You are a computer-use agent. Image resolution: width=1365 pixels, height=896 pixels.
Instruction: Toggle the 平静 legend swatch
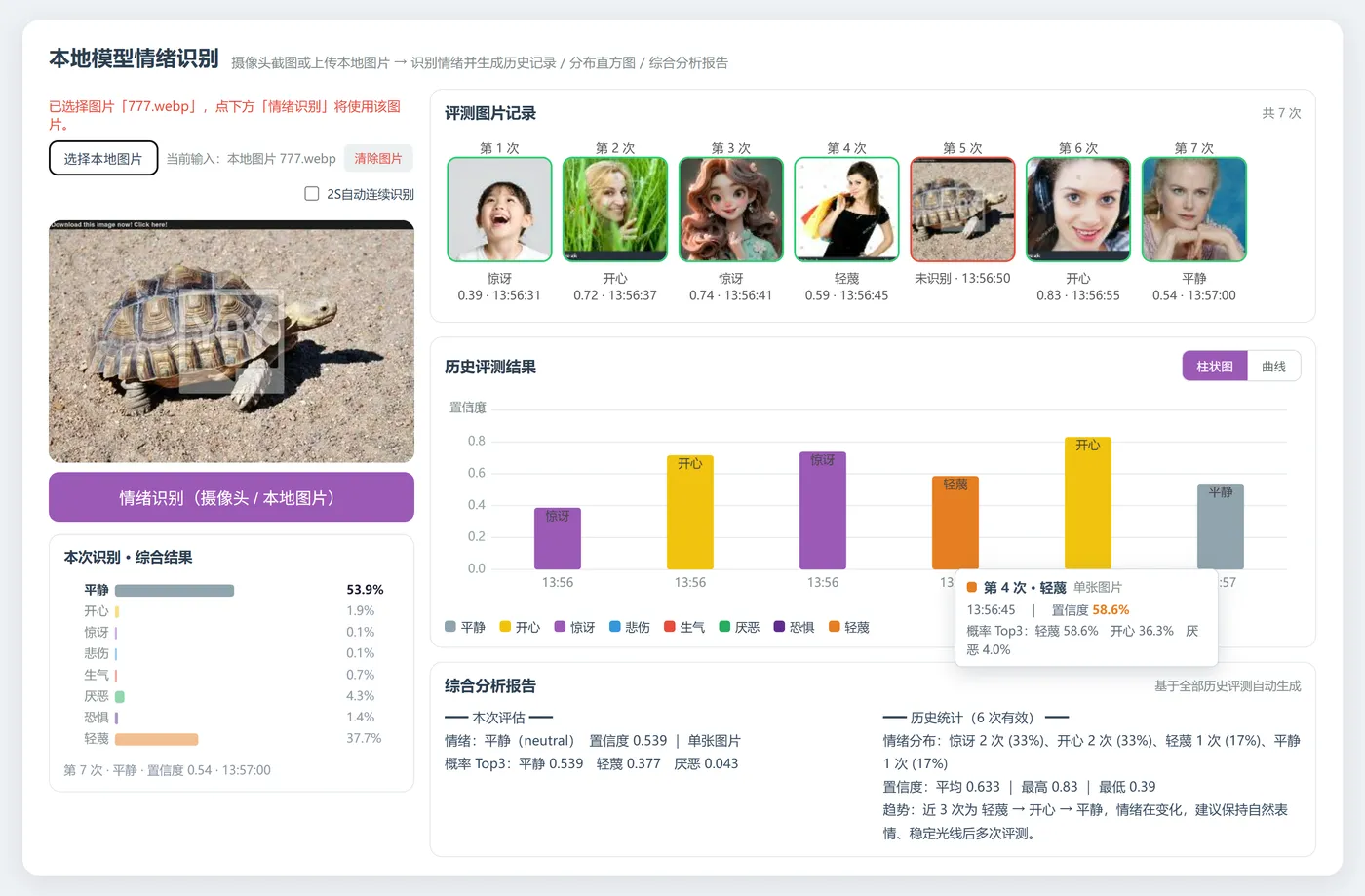coord(450,627)
